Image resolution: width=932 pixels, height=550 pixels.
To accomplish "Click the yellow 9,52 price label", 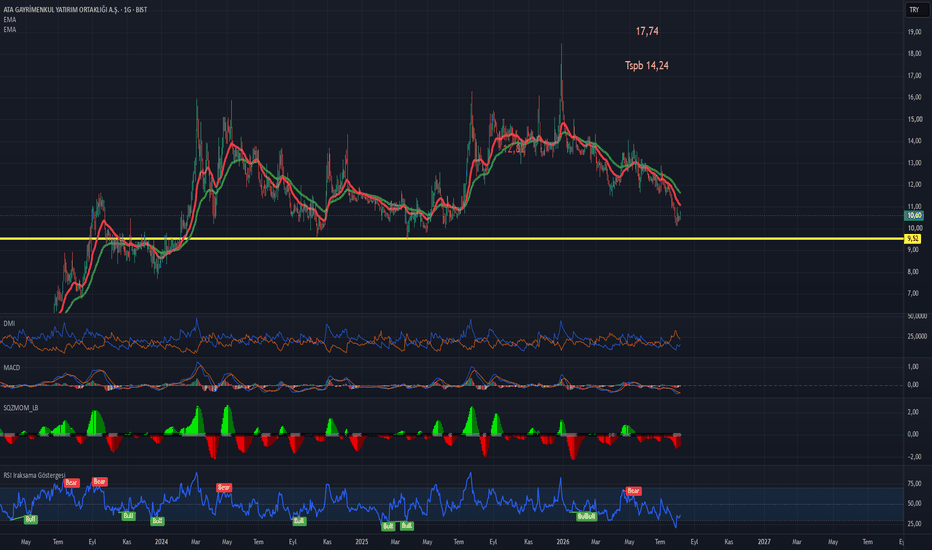I will pyautogui.click(x=912, y=238).
